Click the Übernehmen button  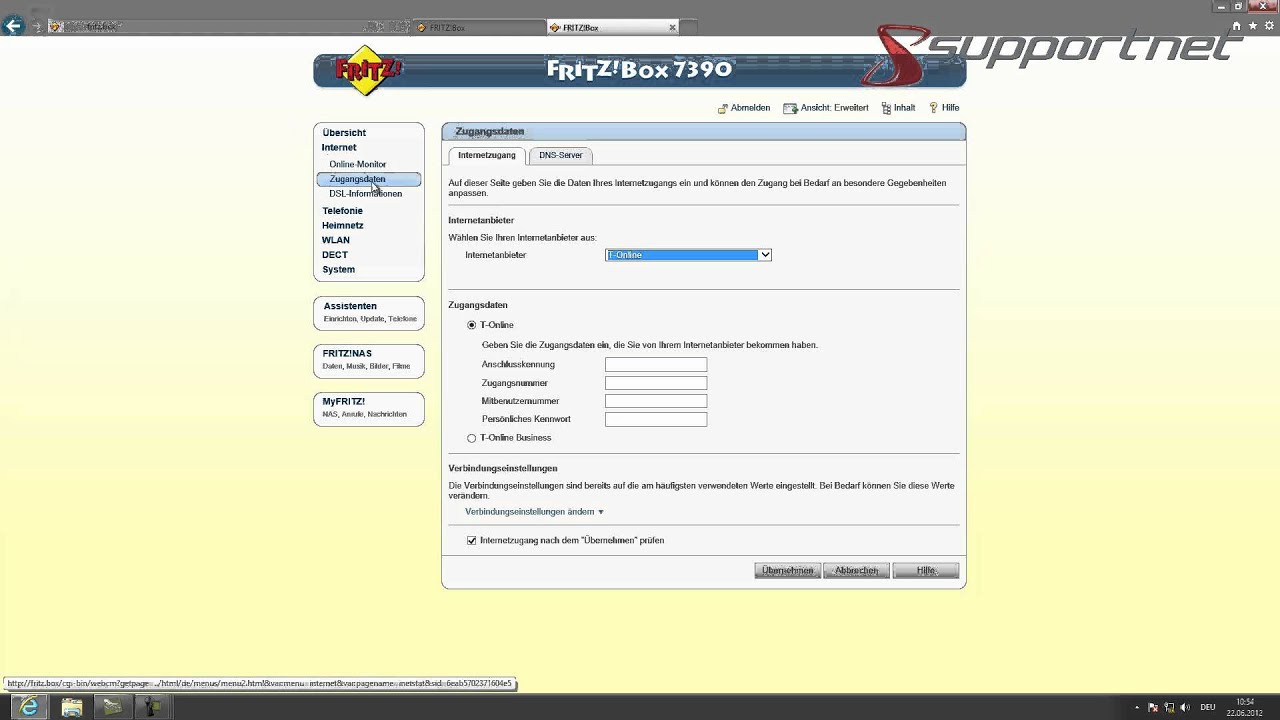click(787, 570)
